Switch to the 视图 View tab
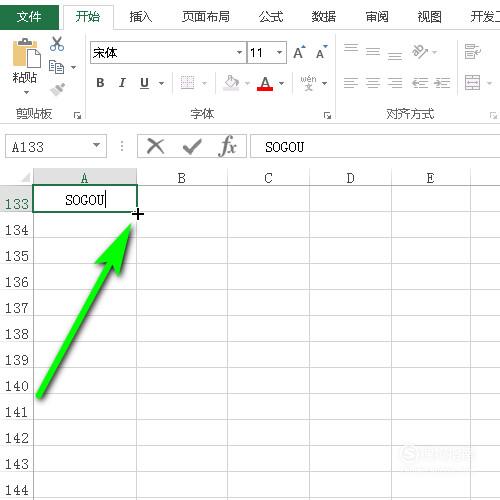The image size is (500, 500). [x=429, y=17]
